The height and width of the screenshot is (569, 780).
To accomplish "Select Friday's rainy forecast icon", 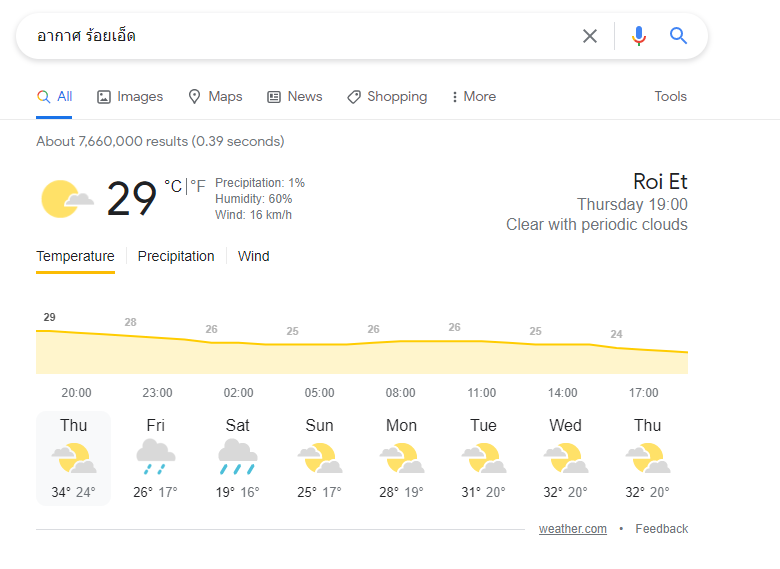I will (x=156, y=457).
